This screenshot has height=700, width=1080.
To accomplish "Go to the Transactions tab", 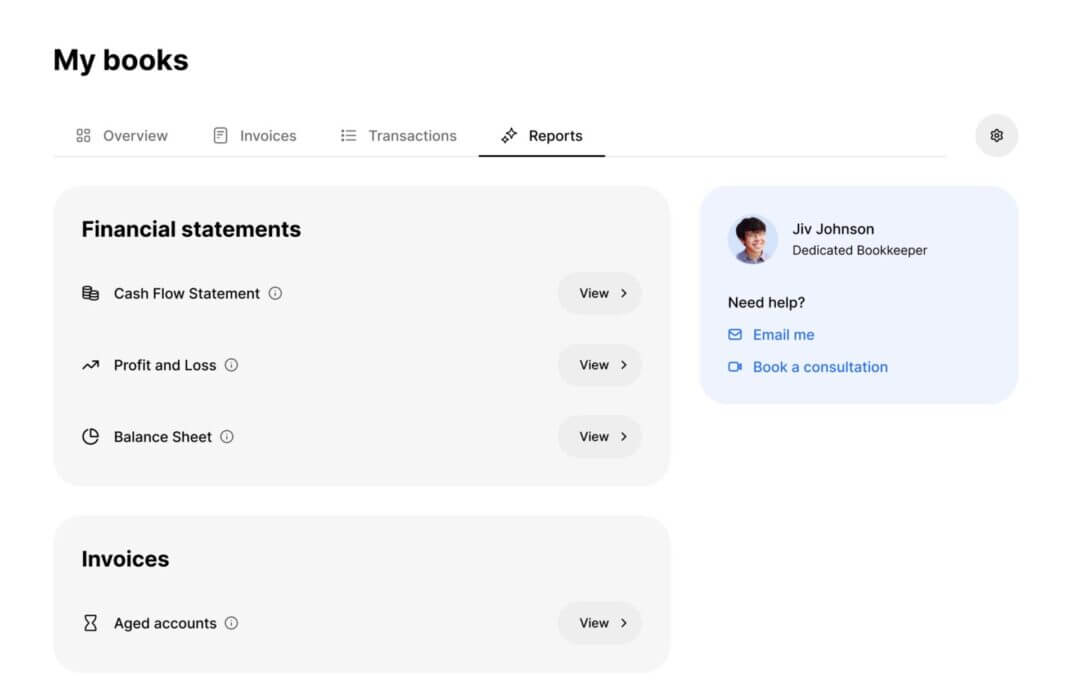I will pos(399,136).
